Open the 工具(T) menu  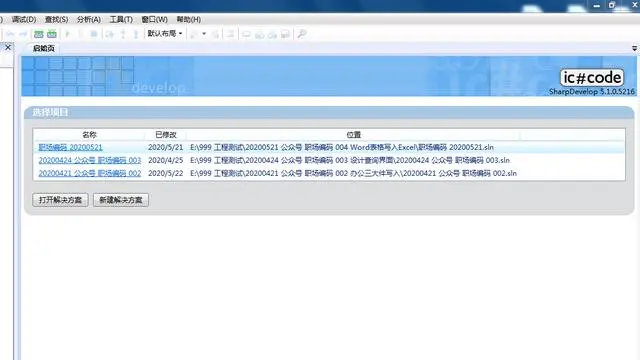pyautogui.click(x=121, y=19)
